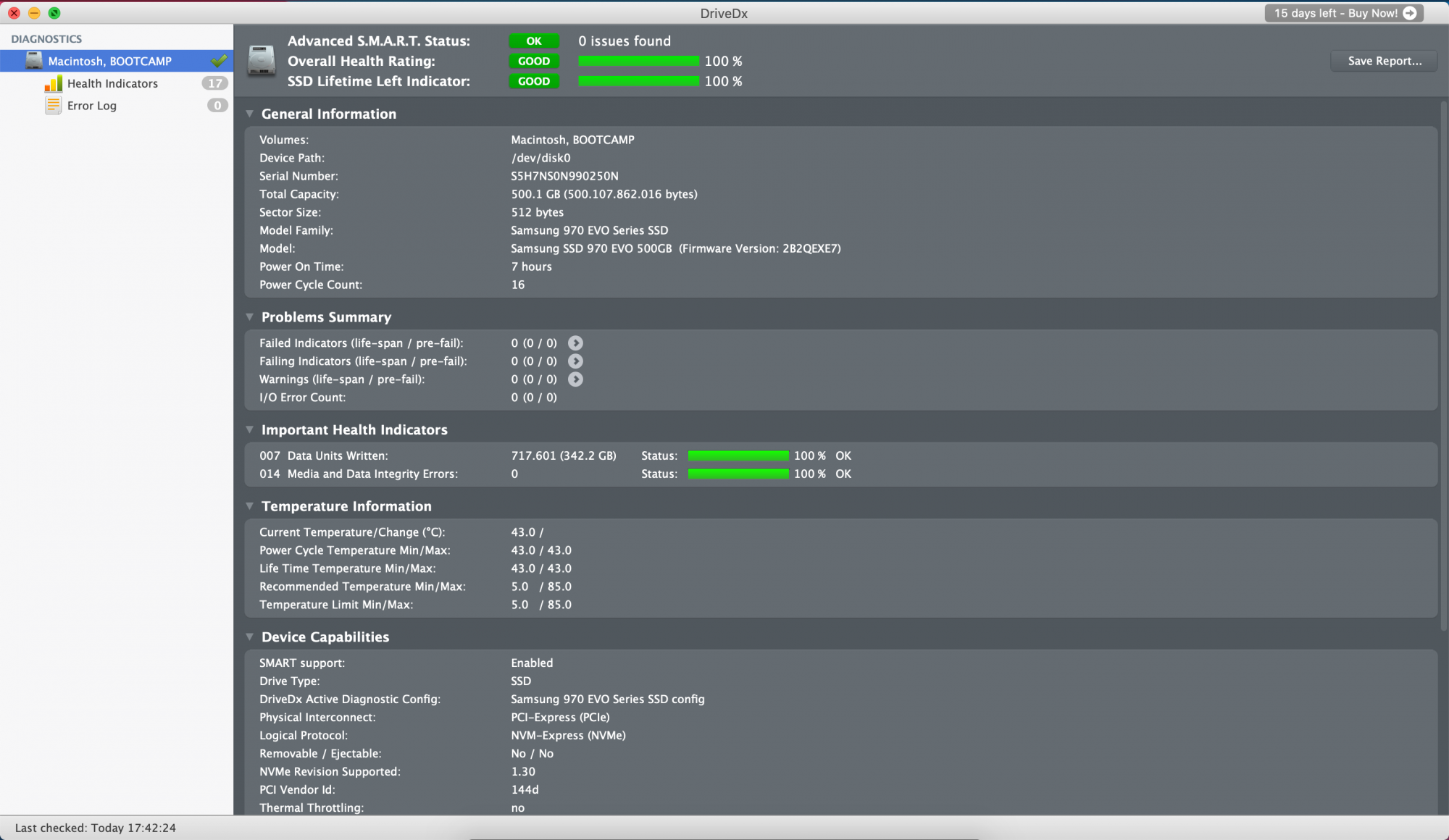Collapse Important Health Indicators section
The height and width of the screenshot is (840, 1449).
[250, 429]
